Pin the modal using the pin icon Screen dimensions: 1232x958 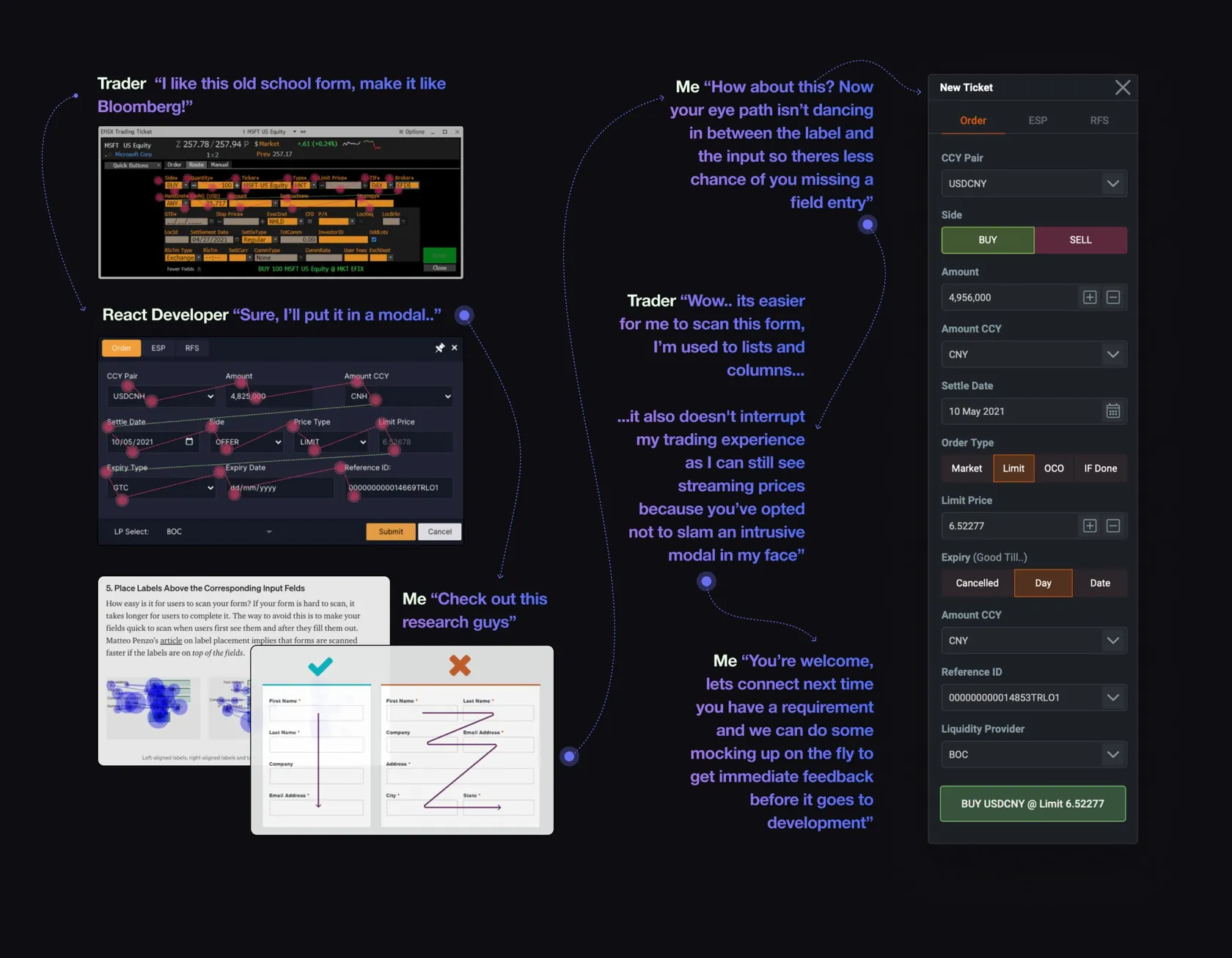coord(439,347)
